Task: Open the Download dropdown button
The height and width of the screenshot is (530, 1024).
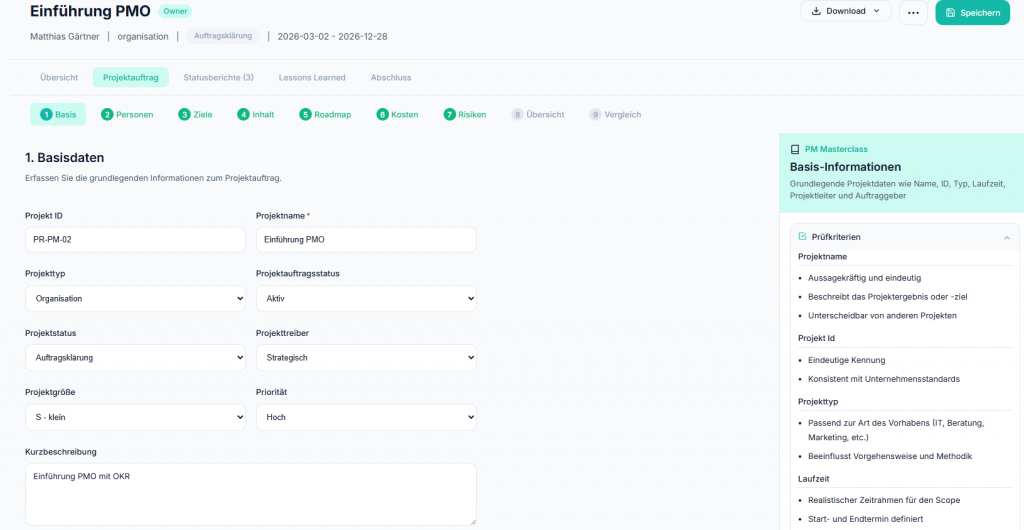Action: pyautogui.click(x=846, y=11)
